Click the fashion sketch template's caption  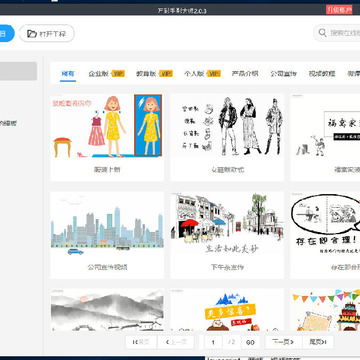click(227, 170)
